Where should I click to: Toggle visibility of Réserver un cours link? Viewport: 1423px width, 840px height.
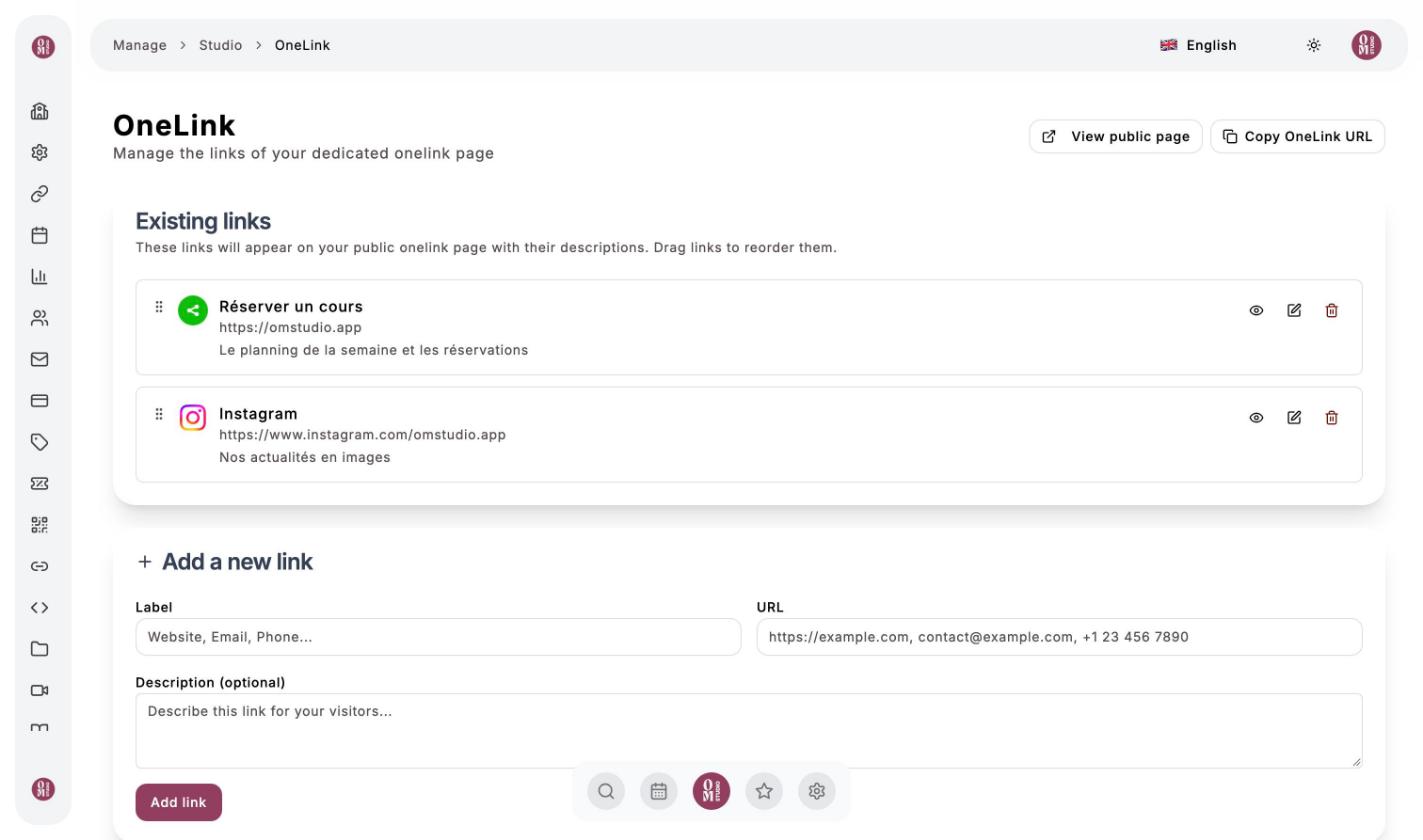click(x=1256, y=310)
